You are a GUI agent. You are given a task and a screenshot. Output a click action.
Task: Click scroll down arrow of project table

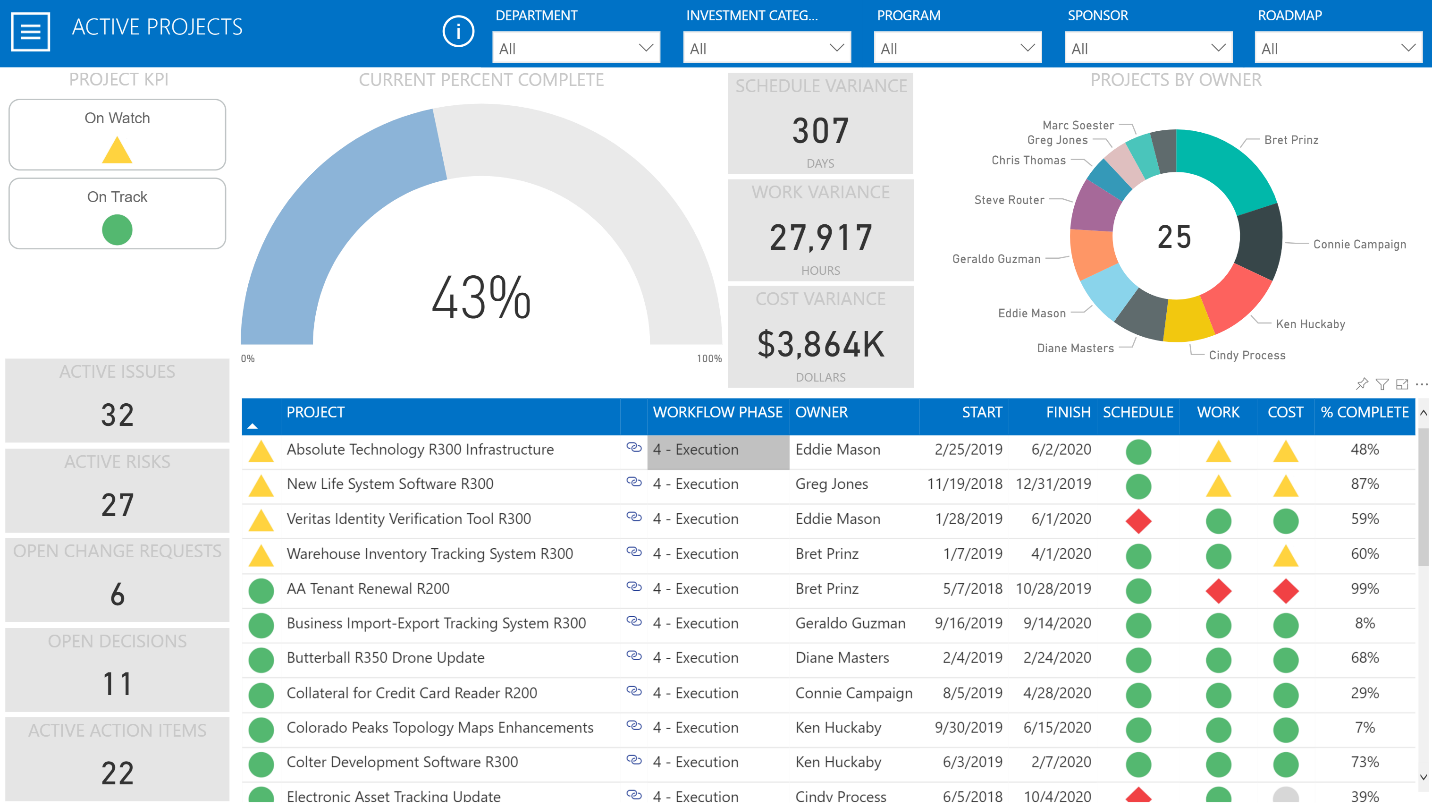point(1423,776)
